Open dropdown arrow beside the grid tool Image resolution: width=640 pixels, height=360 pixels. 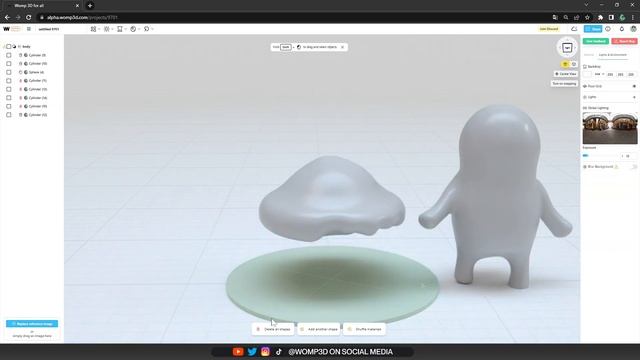point(99,29)
